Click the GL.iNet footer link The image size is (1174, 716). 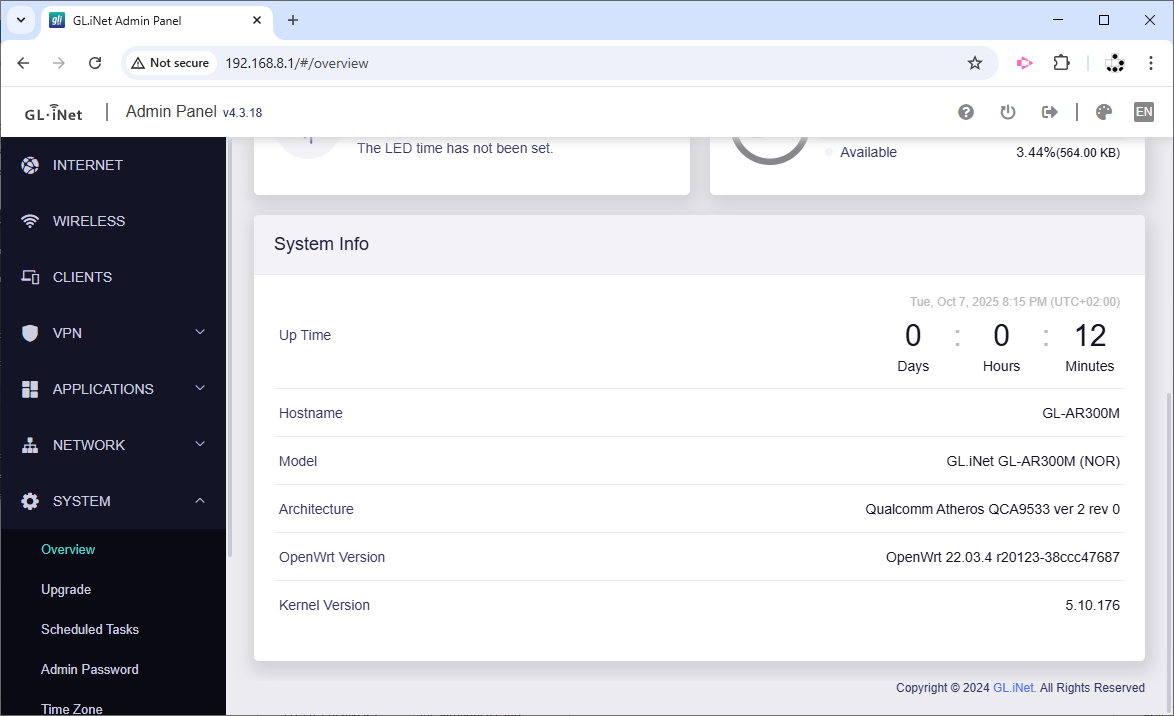1014,688
